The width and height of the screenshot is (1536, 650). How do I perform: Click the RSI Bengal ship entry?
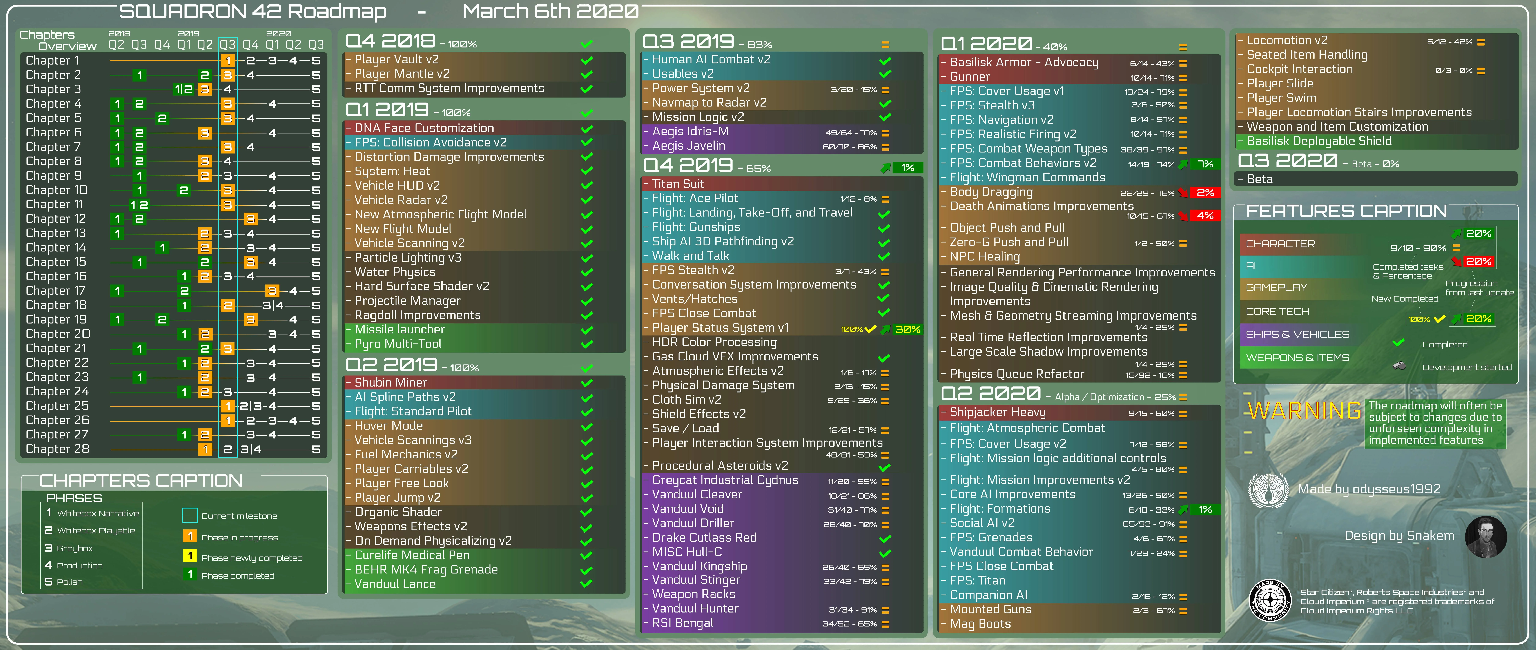tap(682, 623)
